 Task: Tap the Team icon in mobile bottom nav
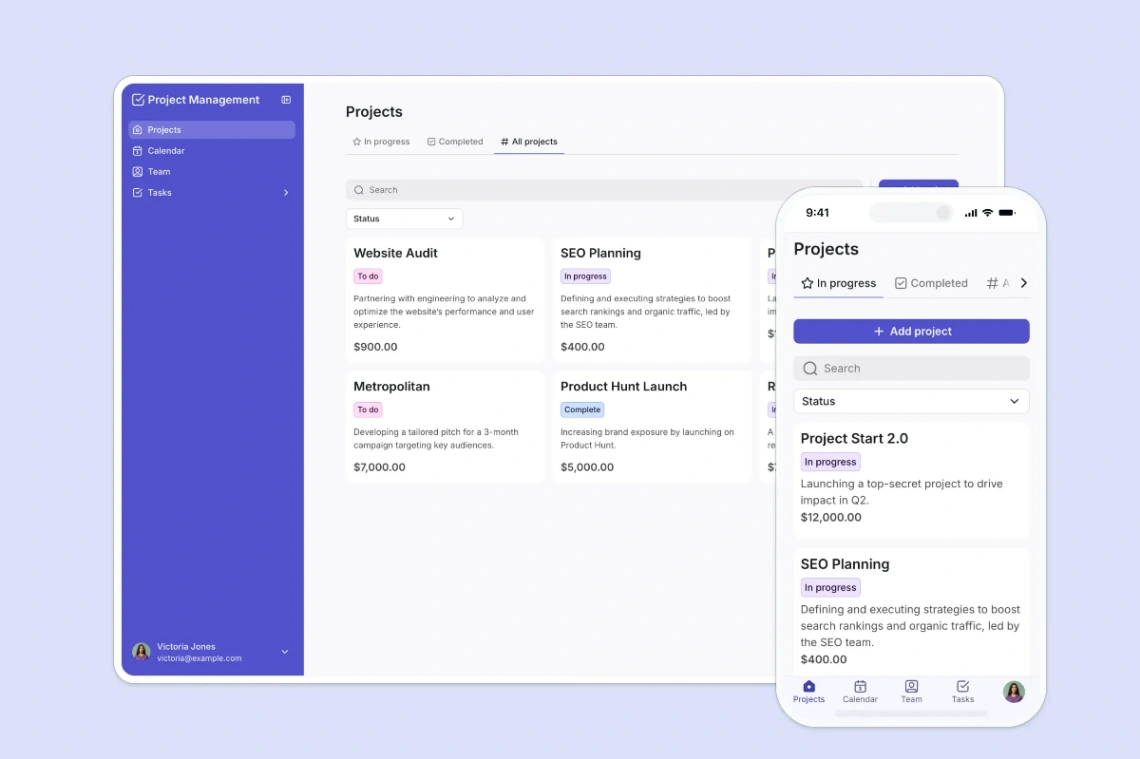pyautogui.click(x=911, y=687)
